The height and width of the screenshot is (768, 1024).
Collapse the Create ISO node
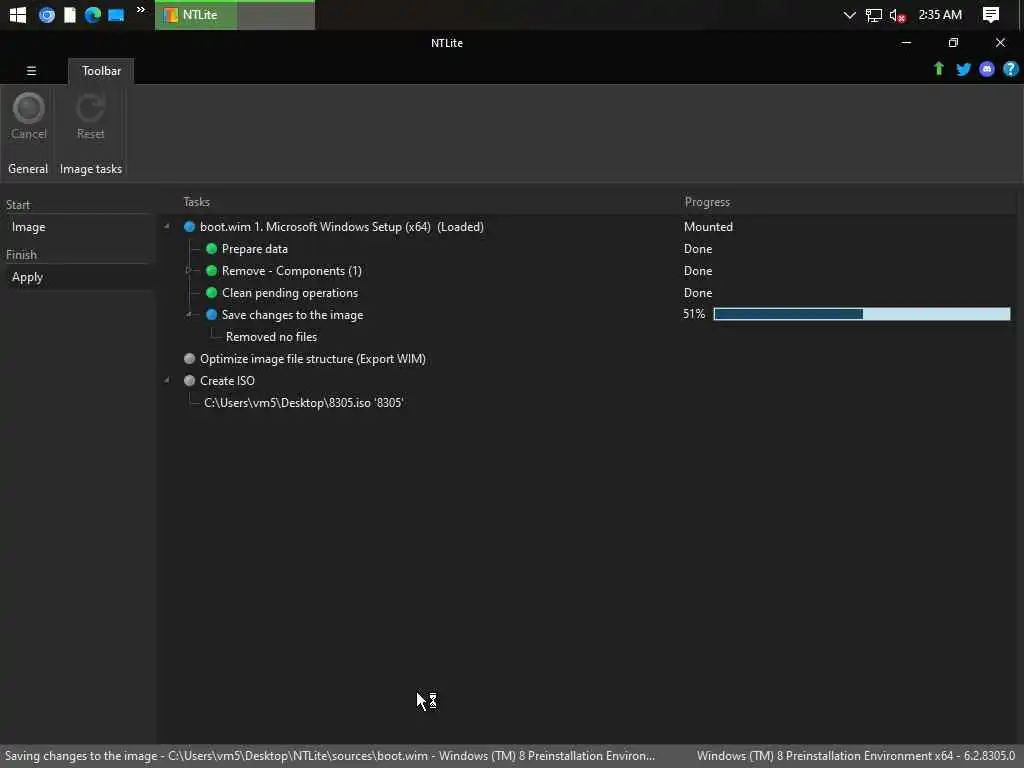coord(167,380)
